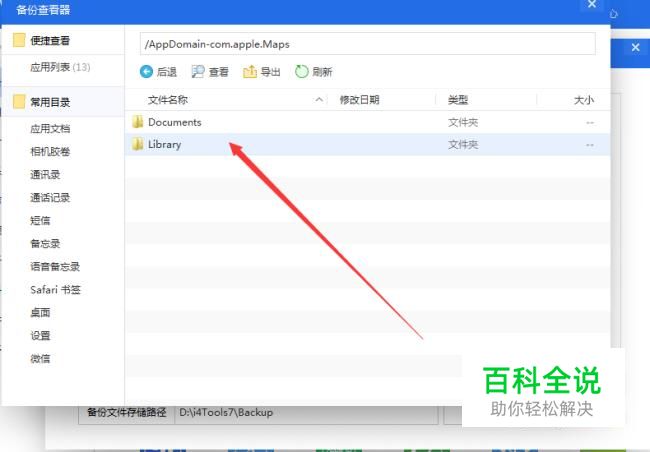Sort by 文件名称 column header
Viewport: 650px width, 452px height.
pos(168,100)
